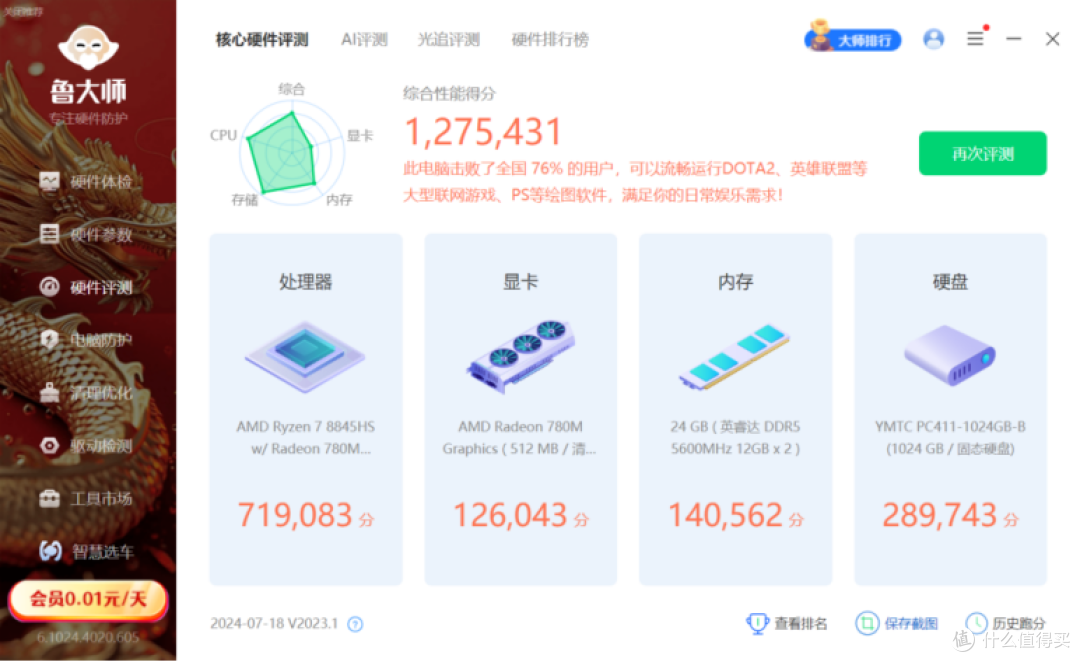
Task: Click the hard drive illustration
Action: tap(950, 355)
